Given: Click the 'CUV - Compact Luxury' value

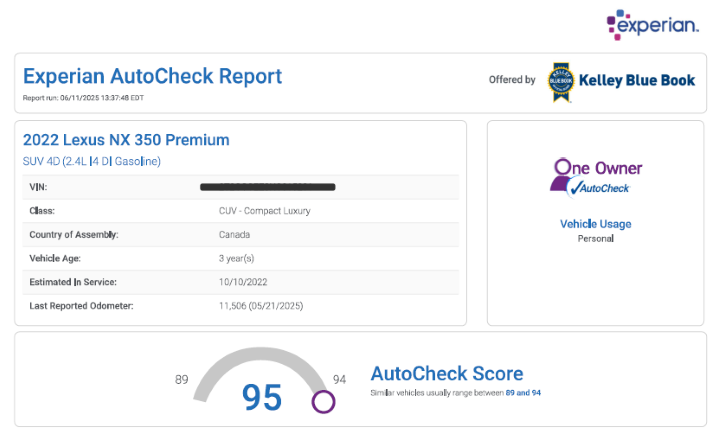Looking at the screenshot, I should pyautogui.click(x=264, y=211).
